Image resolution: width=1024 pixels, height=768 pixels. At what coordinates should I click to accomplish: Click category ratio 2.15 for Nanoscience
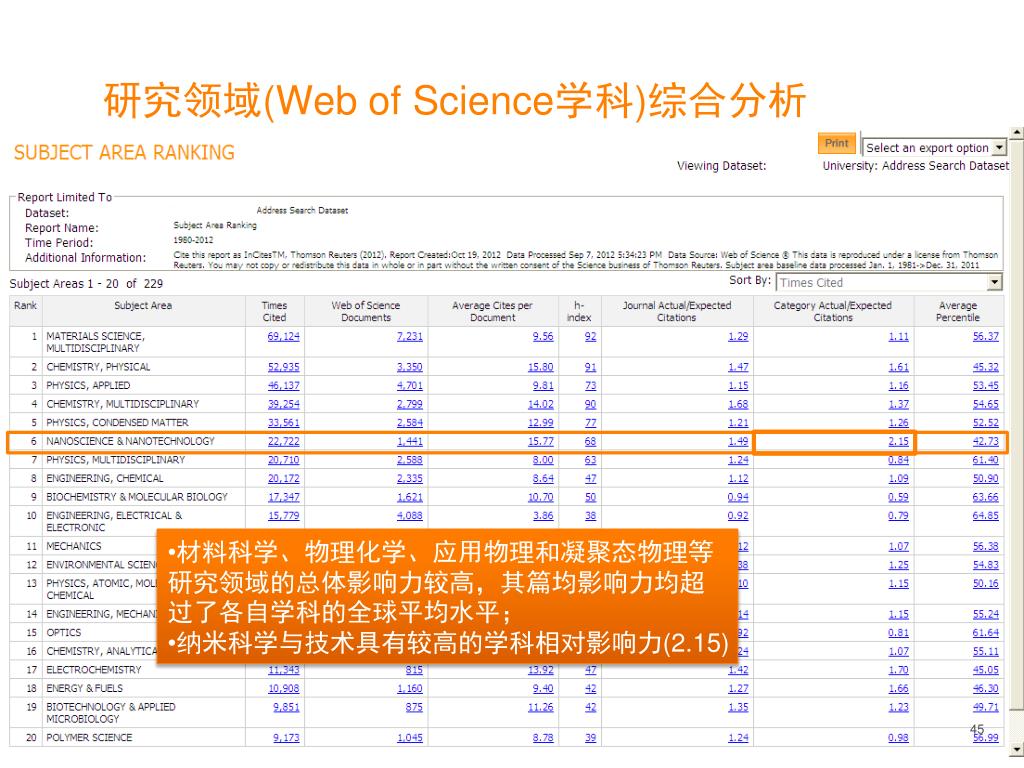tap(899, 441)
